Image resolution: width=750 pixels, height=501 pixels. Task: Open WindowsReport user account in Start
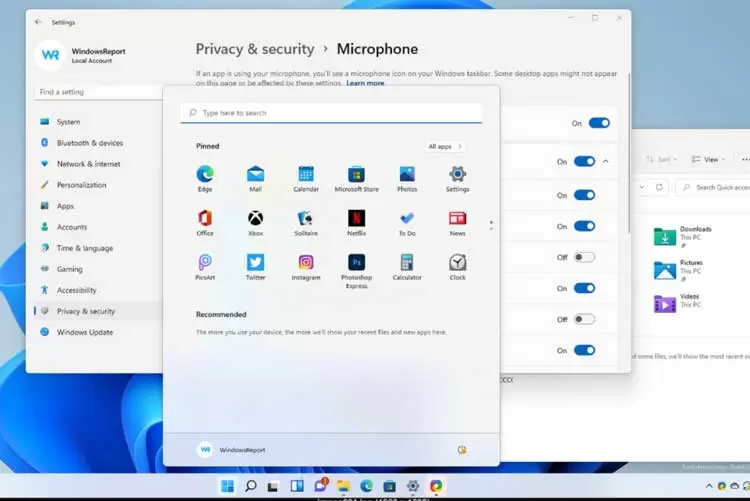pyautogui.click(x=232, y=450)
